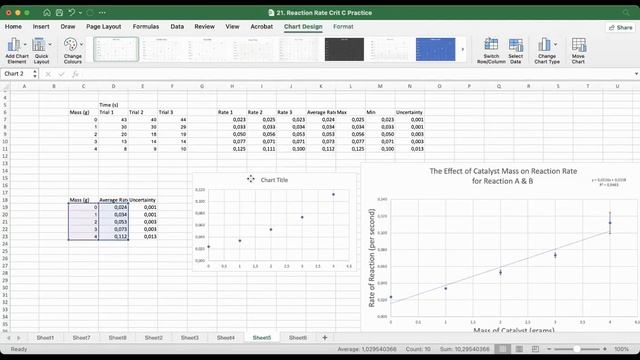640x360 pixels.
Task: Expand the Change Chart Type dropdown arrow
Action: (x=555, y=44)
